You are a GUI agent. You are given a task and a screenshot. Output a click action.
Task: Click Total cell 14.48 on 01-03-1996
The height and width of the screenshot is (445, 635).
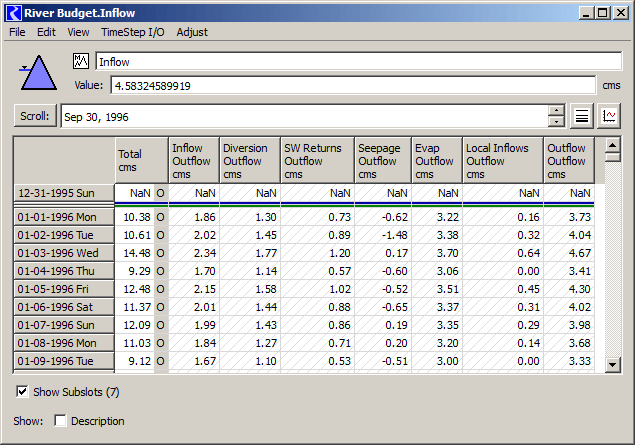(135, 253)
